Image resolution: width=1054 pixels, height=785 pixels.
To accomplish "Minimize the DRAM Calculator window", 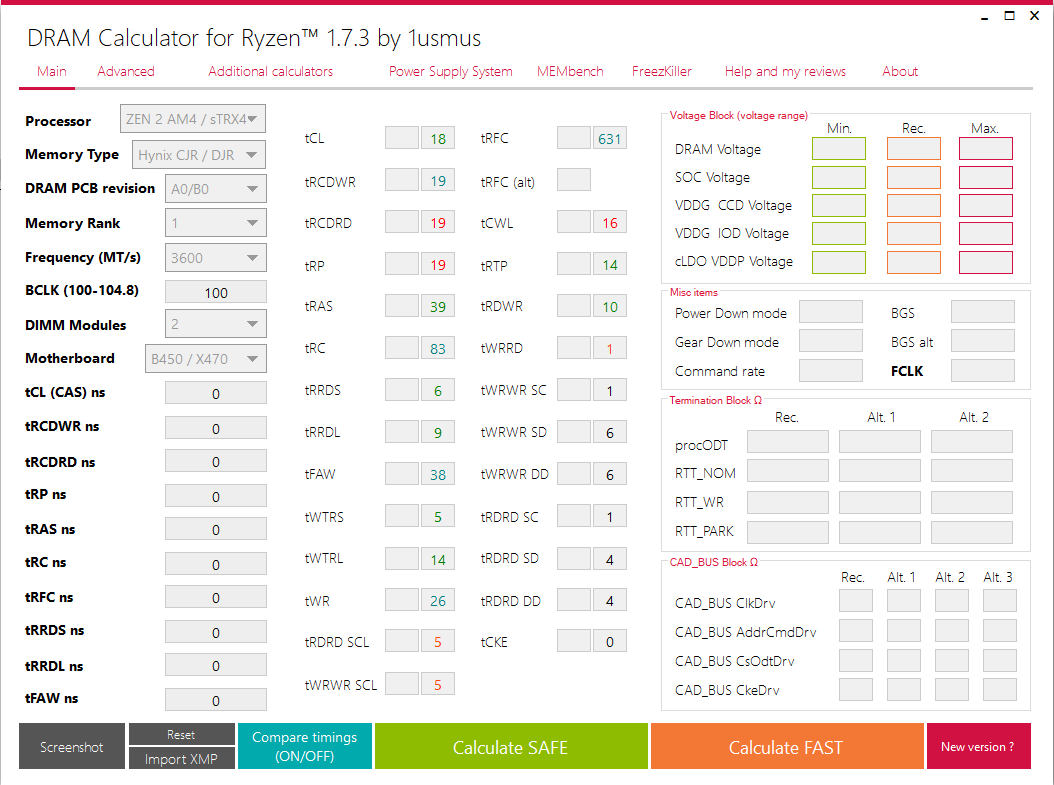I will tap(985, 16).
